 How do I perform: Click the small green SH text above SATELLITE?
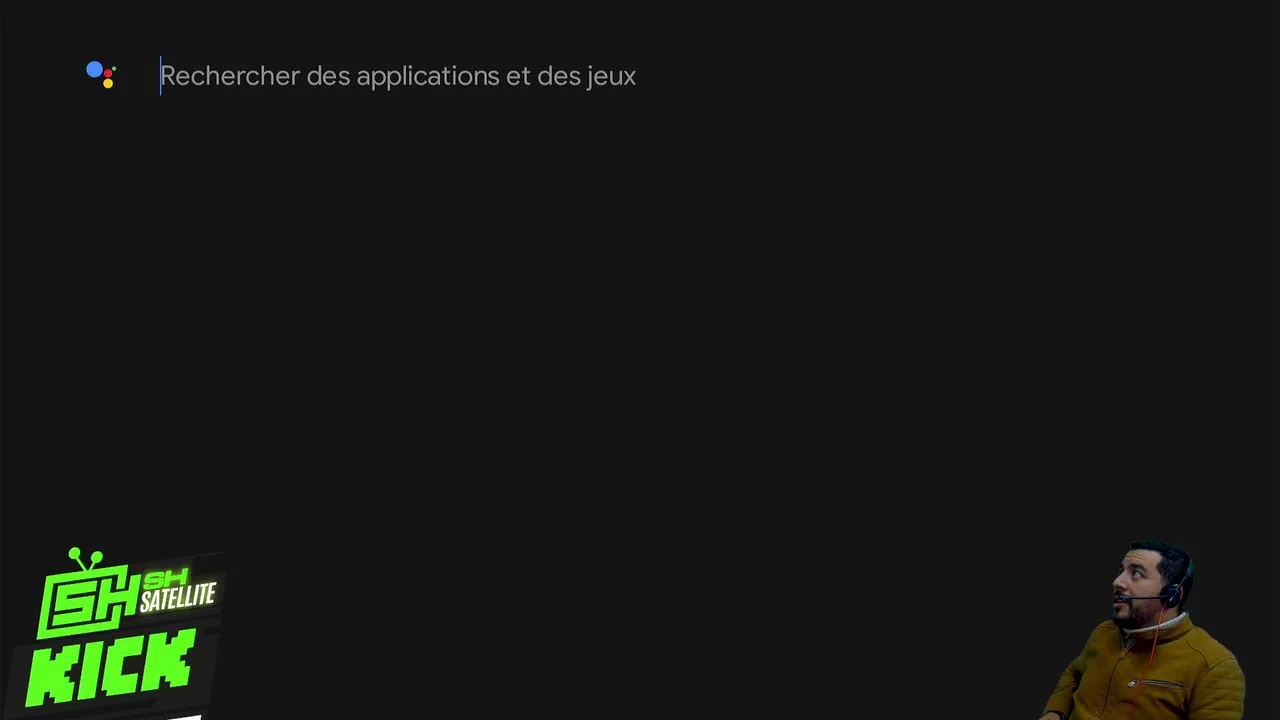(167, 579)
